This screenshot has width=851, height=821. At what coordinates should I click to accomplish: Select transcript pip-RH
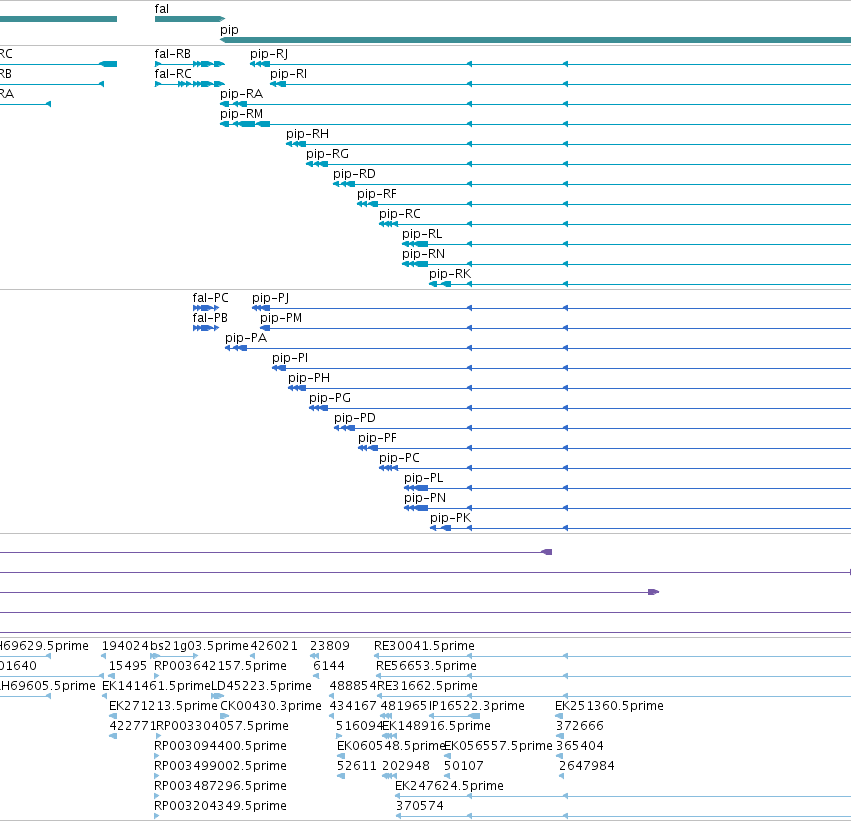[x=308, y=134]
